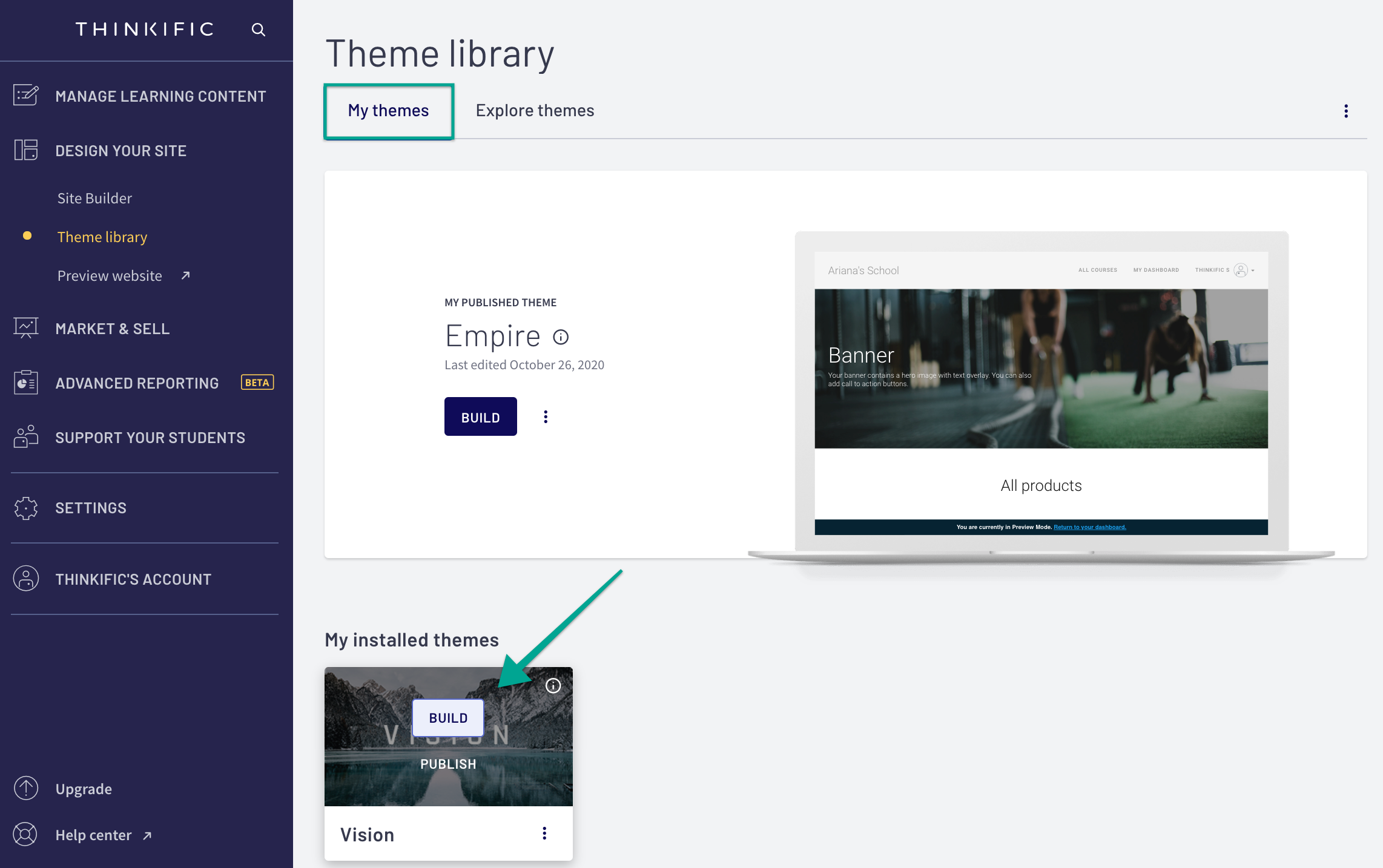
Task: Click the My installed themes heading
Action: 412,640
